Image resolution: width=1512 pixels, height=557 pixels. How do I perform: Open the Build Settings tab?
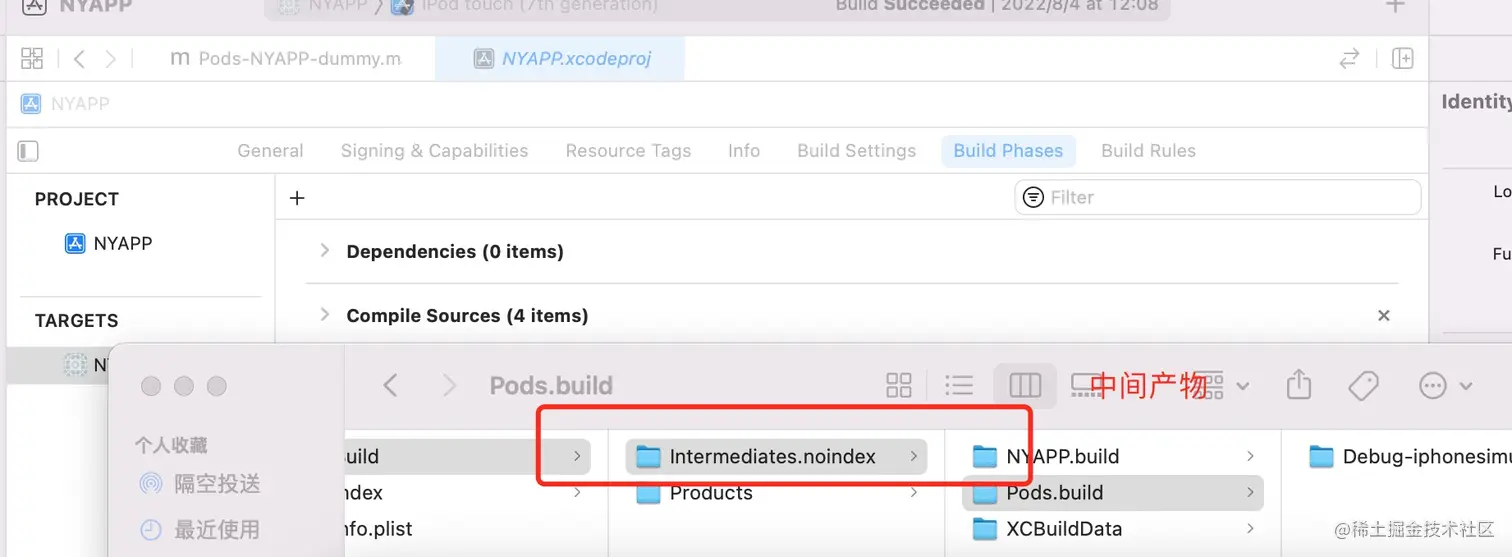[x=856, y=151]
